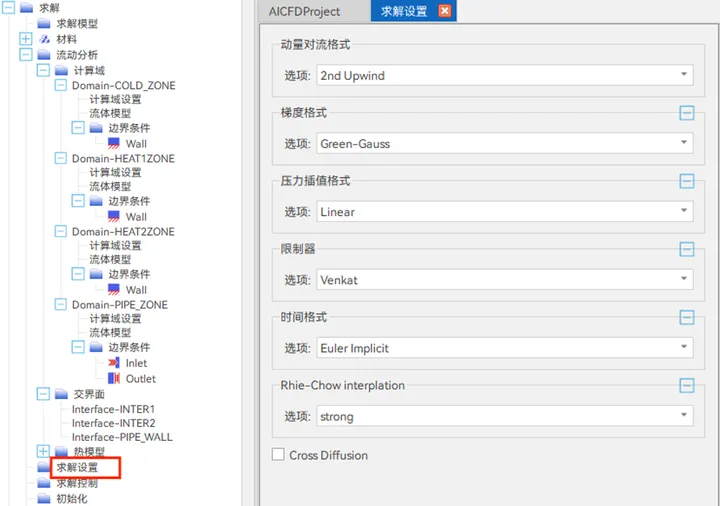Screen dimensions: 720x506
Task: Collapse the 求解 root tree node
Action: (8, 7)
